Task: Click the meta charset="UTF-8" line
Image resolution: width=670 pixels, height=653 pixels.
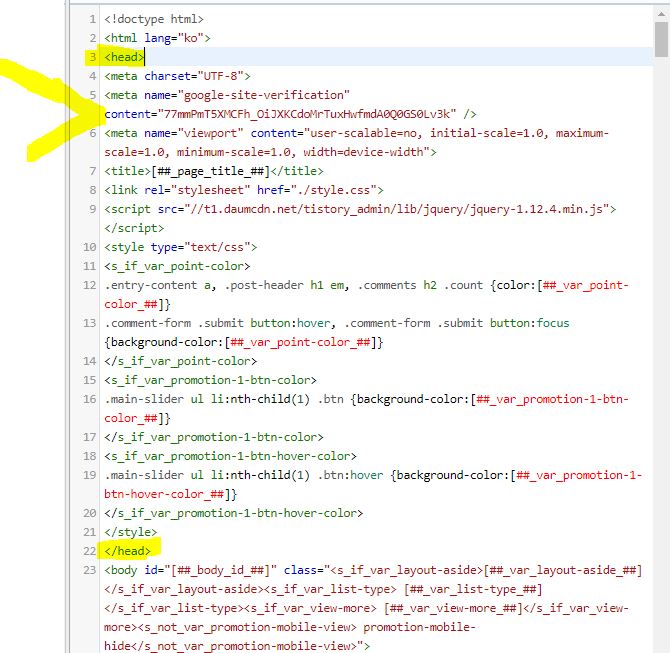Action: tap(177, 76)
